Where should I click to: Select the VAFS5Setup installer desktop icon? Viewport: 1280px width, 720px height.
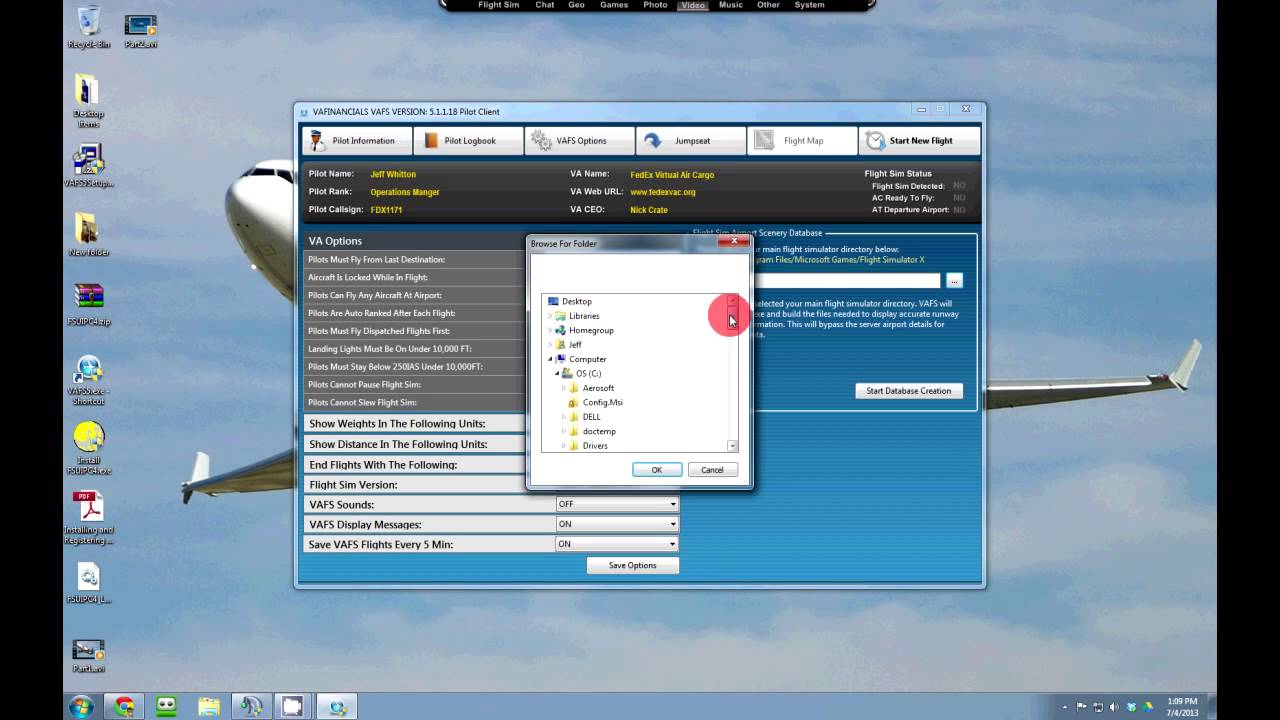[88, 166]
